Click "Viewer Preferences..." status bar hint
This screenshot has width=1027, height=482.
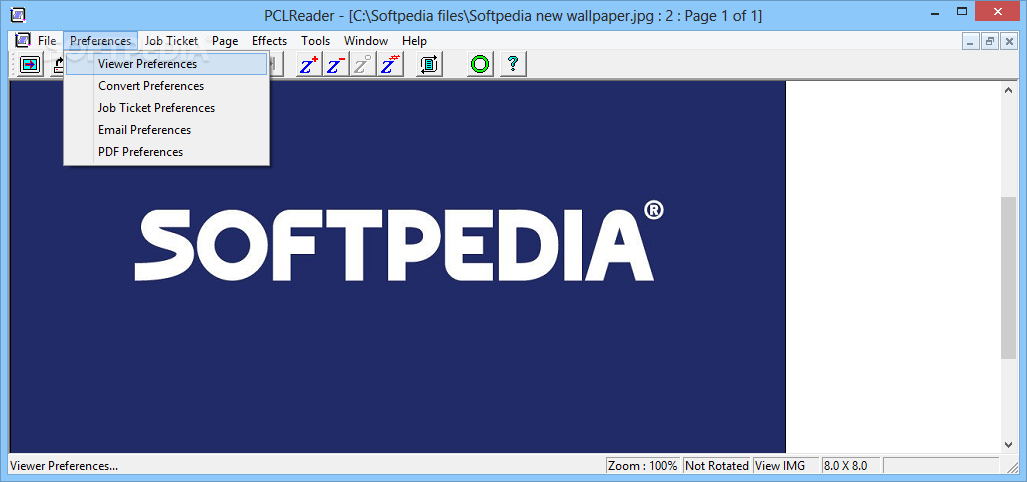tap(64, 466)
